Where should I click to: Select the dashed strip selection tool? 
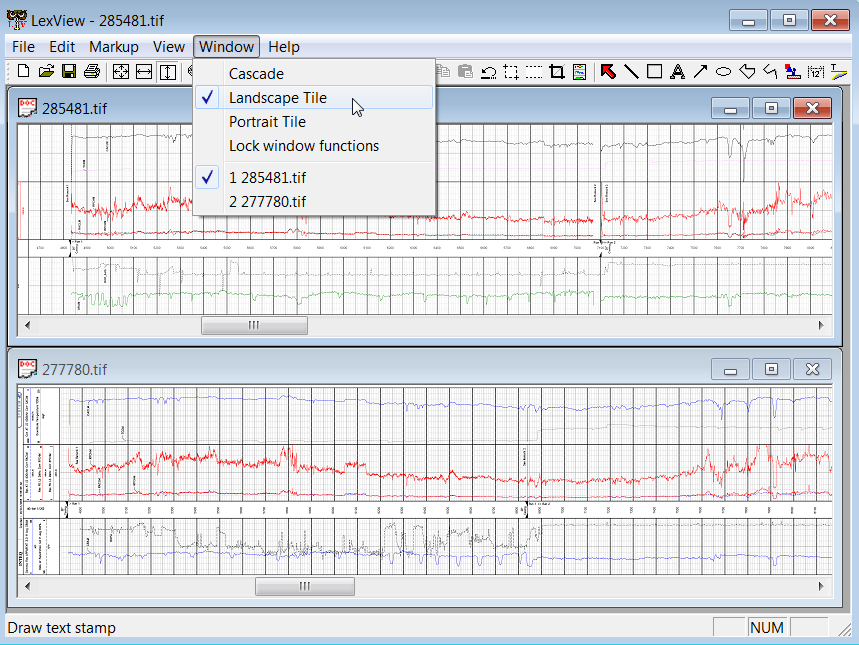(x=534, y=72)
